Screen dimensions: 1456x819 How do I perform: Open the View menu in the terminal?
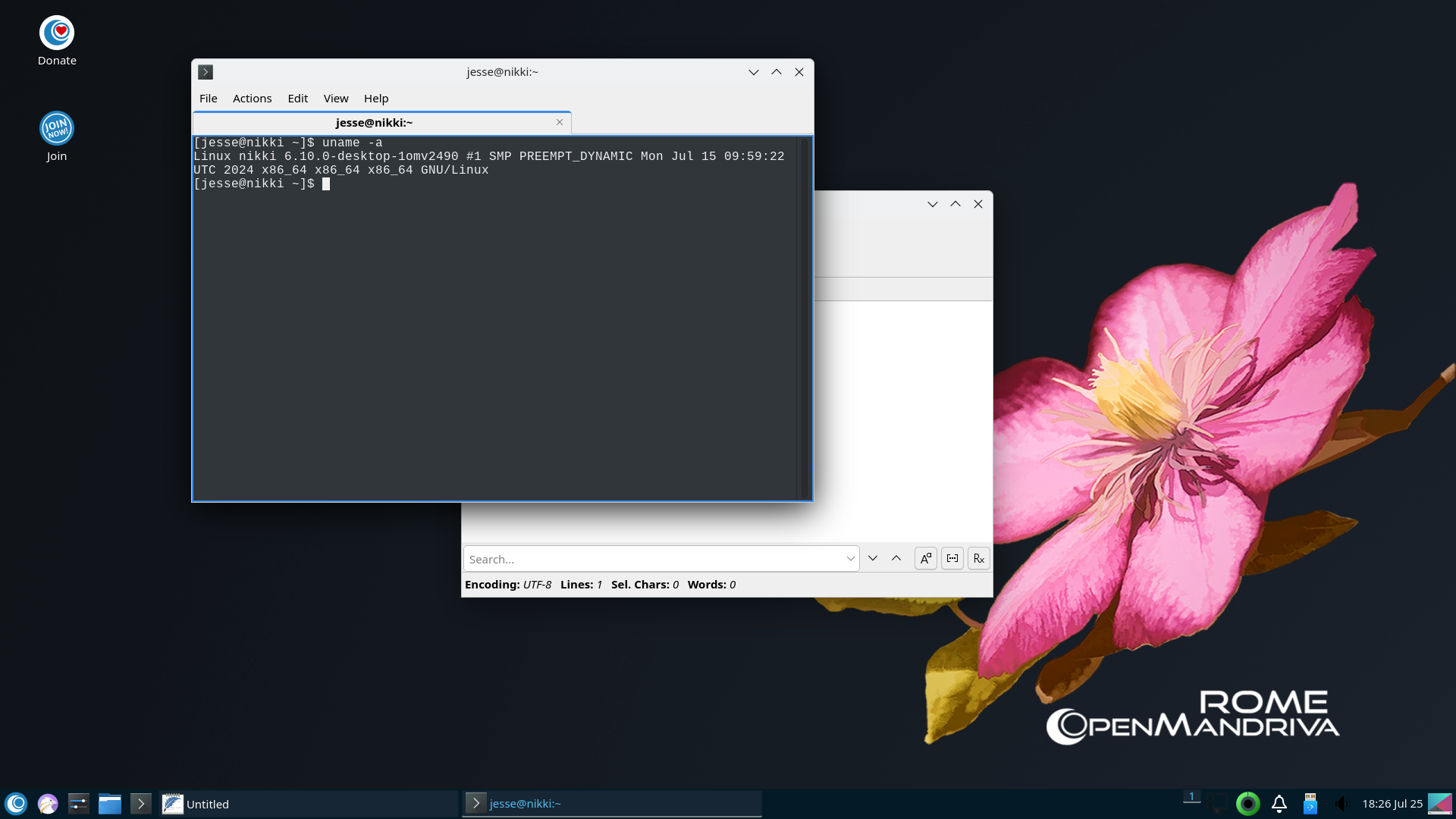[336, 99]
